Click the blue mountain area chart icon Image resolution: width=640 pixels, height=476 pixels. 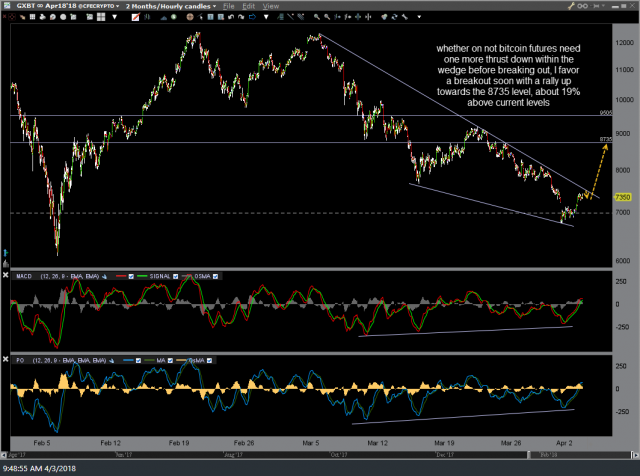(x=164, y=17)
